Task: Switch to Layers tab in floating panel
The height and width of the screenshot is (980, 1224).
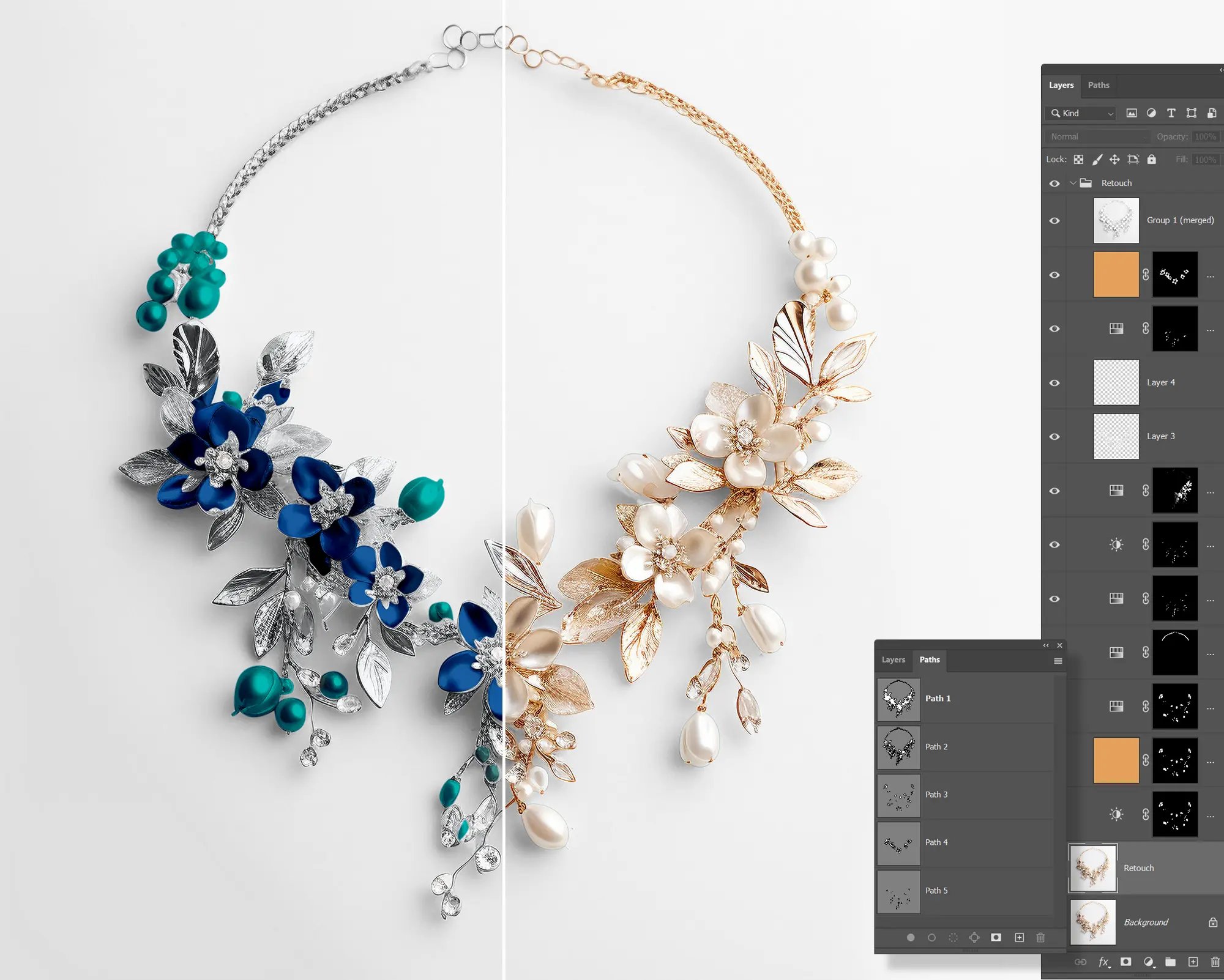Action: [893, 659]
